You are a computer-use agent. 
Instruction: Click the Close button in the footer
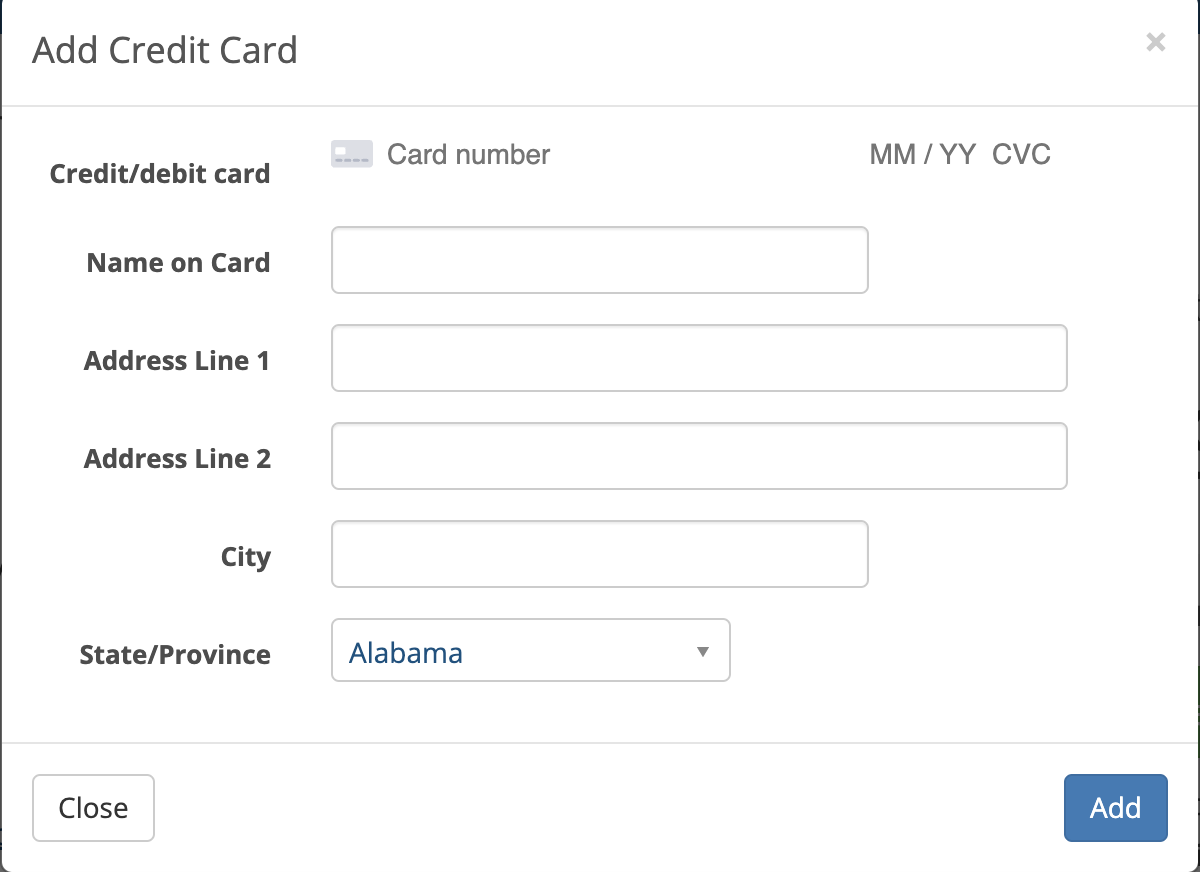point(93,807)
